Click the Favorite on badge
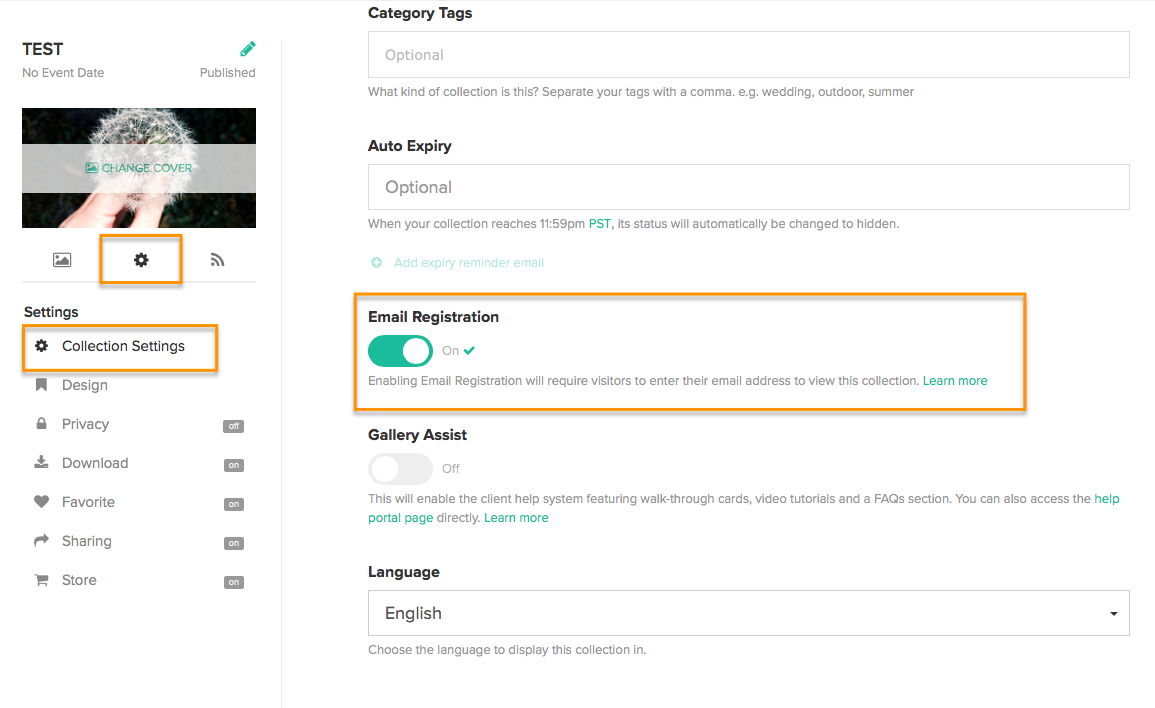Screen dimensions: 1155x708 pyautogui.click(x=234, y=504)
